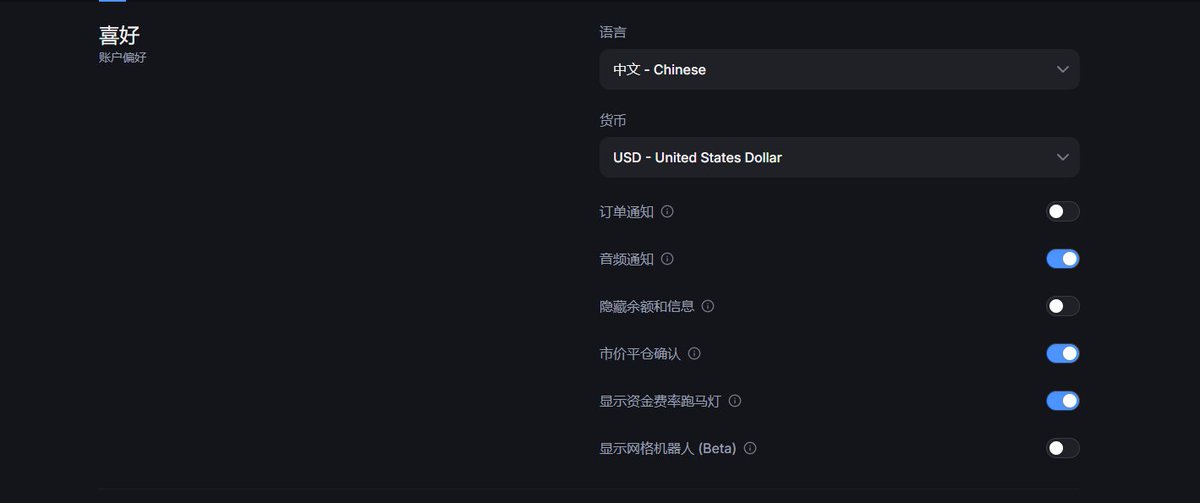Enable the 隐藏余额和信息 switch
The width and height of the screenshot is (1200, 503).
pos(1062,306)
